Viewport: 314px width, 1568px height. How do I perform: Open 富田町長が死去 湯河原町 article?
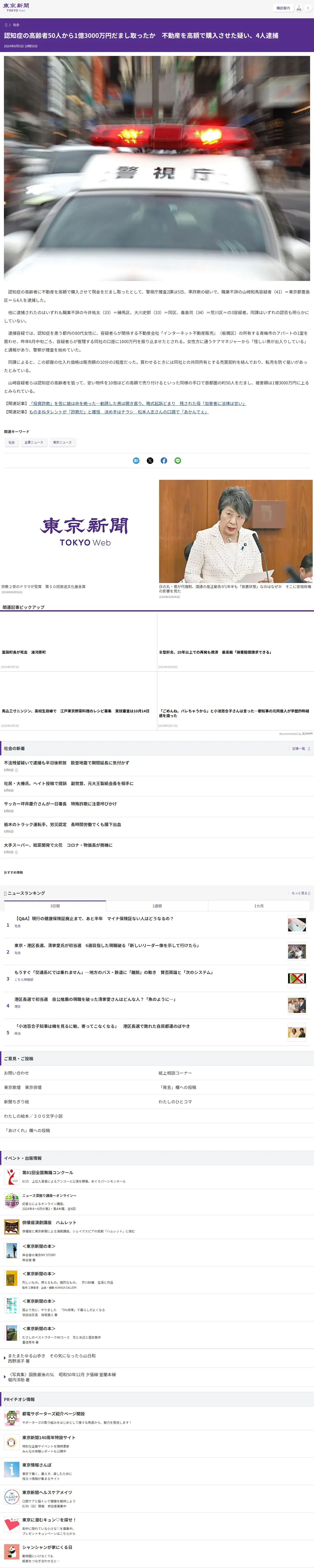click(x=24, y=652)
